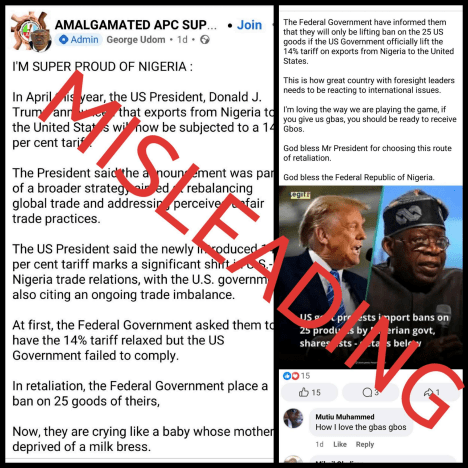View the blue like reaction icon
The height and width of the screenshot is (468, 468).
pos(287,376)
